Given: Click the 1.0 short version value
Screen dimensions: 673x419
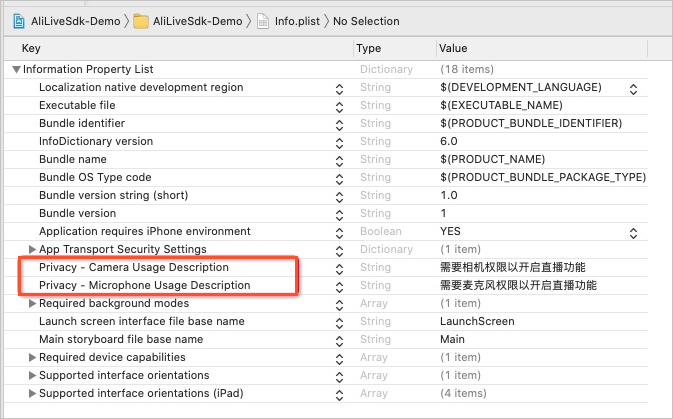Looking at the screenshot, I should (449, 195).
